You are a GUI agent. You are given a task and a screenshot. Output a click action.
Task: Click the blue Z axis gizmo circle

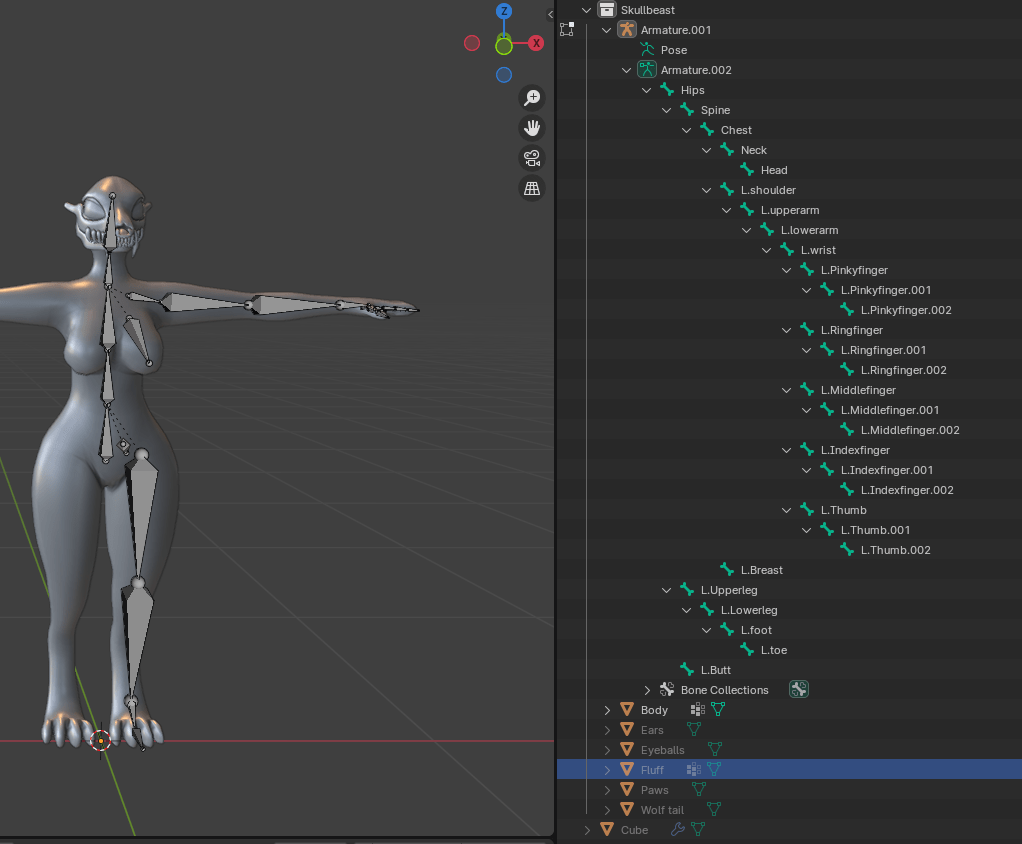pyautogui.click(x=505, y=12)
